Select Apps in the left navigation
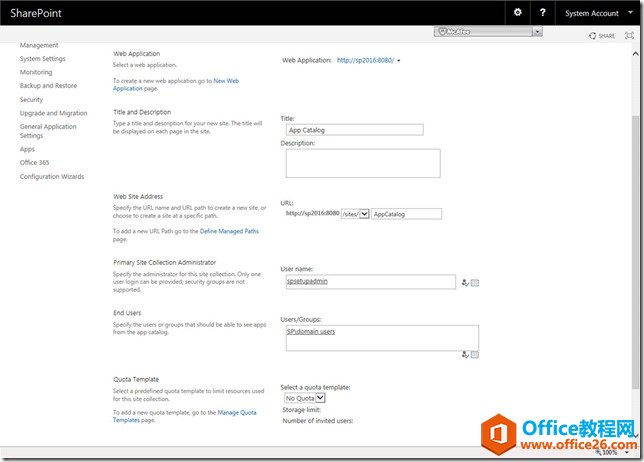This screenshot has width=644, height=462. pyautogui.click(x=27, y=149)
